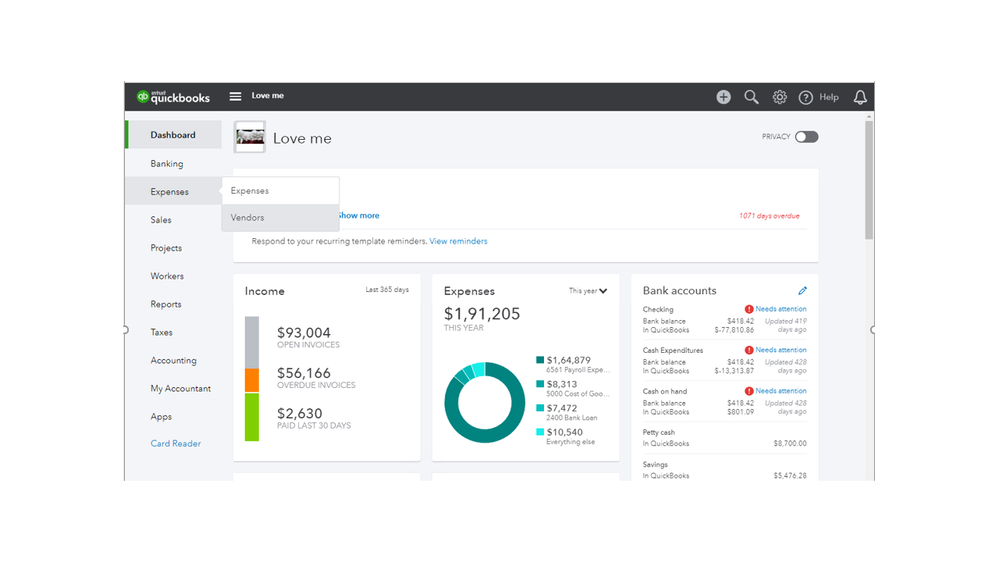
Task: Expand the Expenses This year dropdown
Action: 588,291
